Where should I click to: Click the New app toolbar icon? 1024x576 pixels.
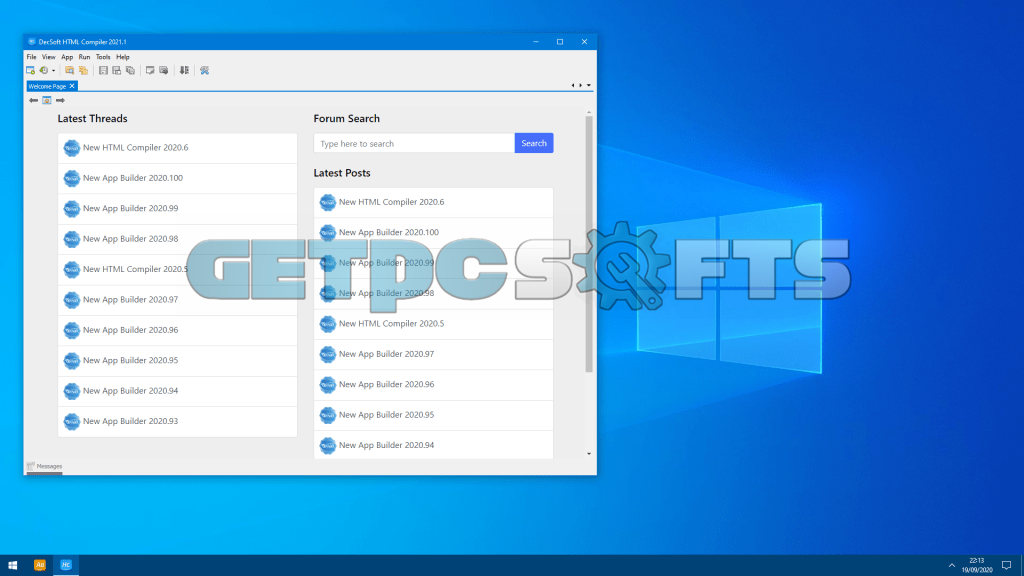tap(31, 71)
